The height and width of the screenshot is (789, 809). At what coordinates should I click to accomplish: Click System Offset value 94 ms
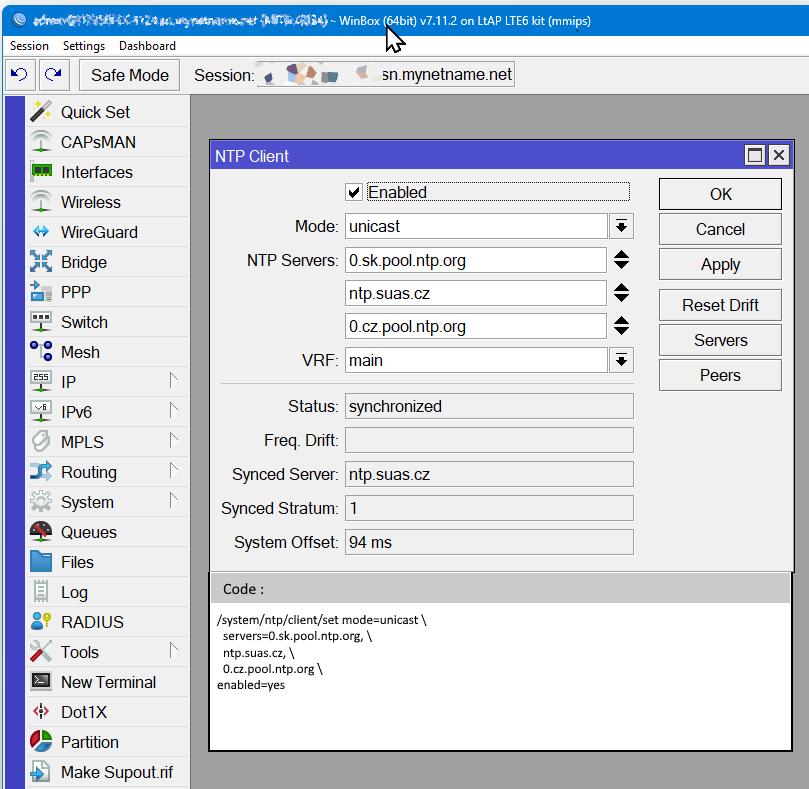click(x=489, y=542)
